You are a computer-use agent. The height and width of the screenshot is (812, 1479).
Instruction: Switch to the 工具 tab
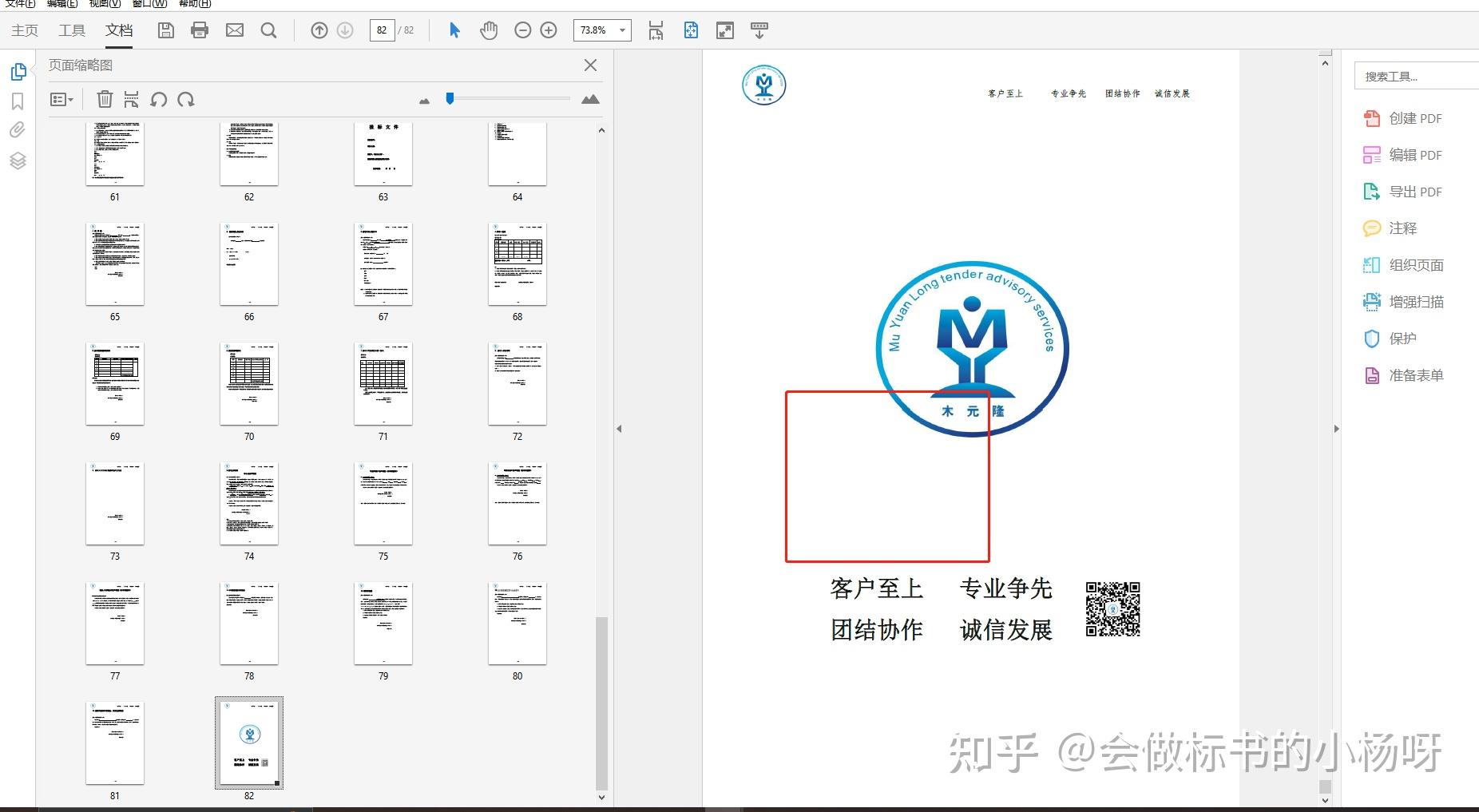click(72, 30)
